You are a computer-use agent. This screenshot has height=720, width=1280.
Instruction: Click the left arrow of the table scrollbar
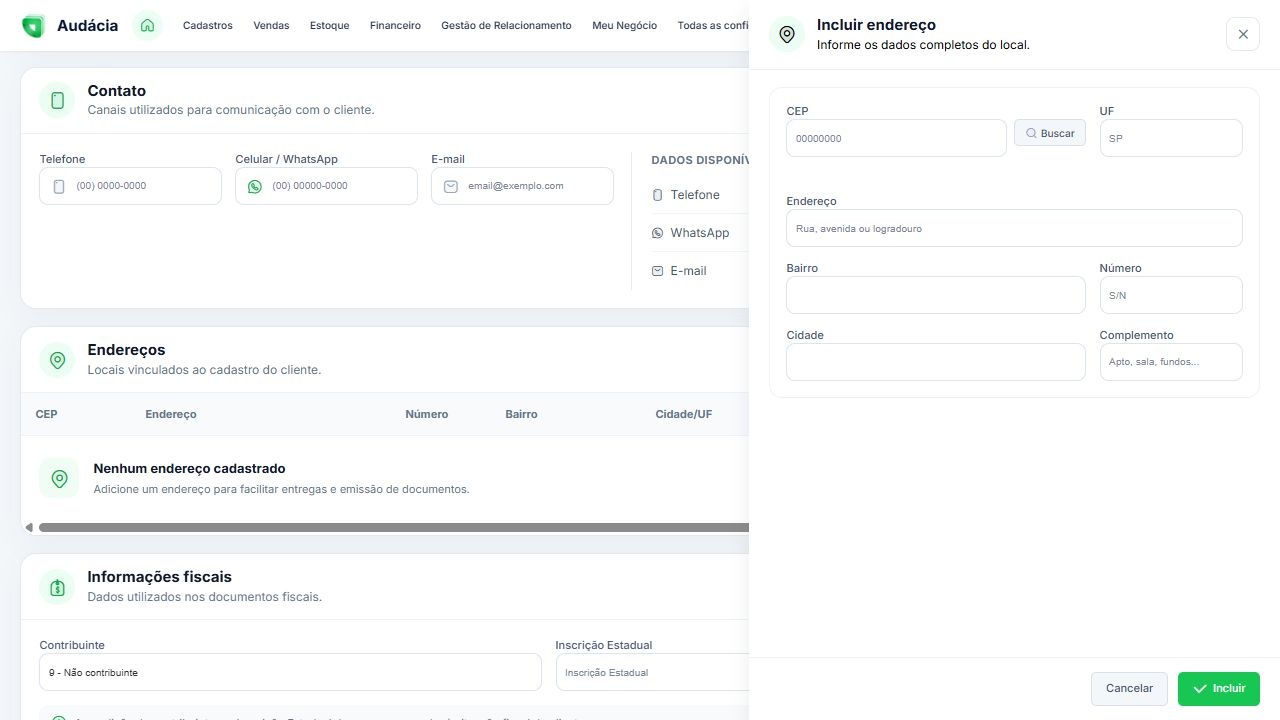point(29,527)
